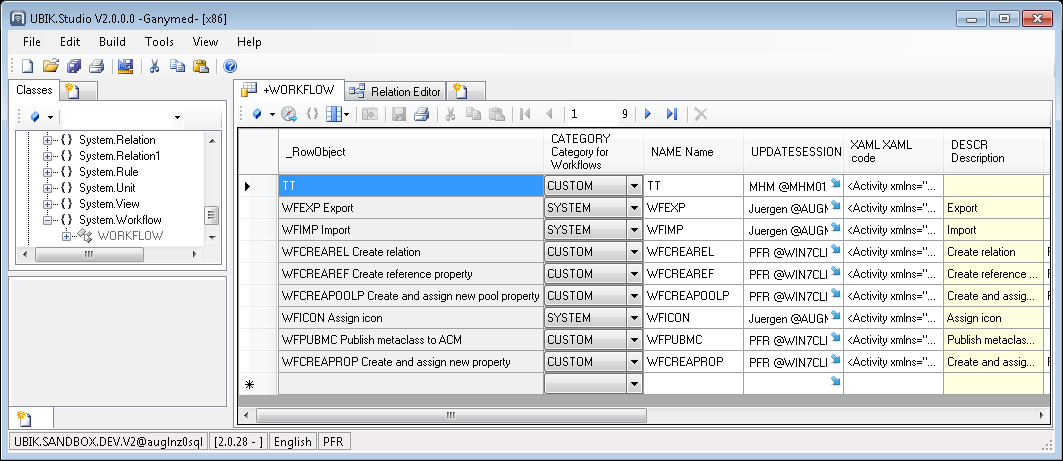This screenshot has height=461, width=1063.
Task: Click the Print icon in the main toolbar
Action: 96,67
